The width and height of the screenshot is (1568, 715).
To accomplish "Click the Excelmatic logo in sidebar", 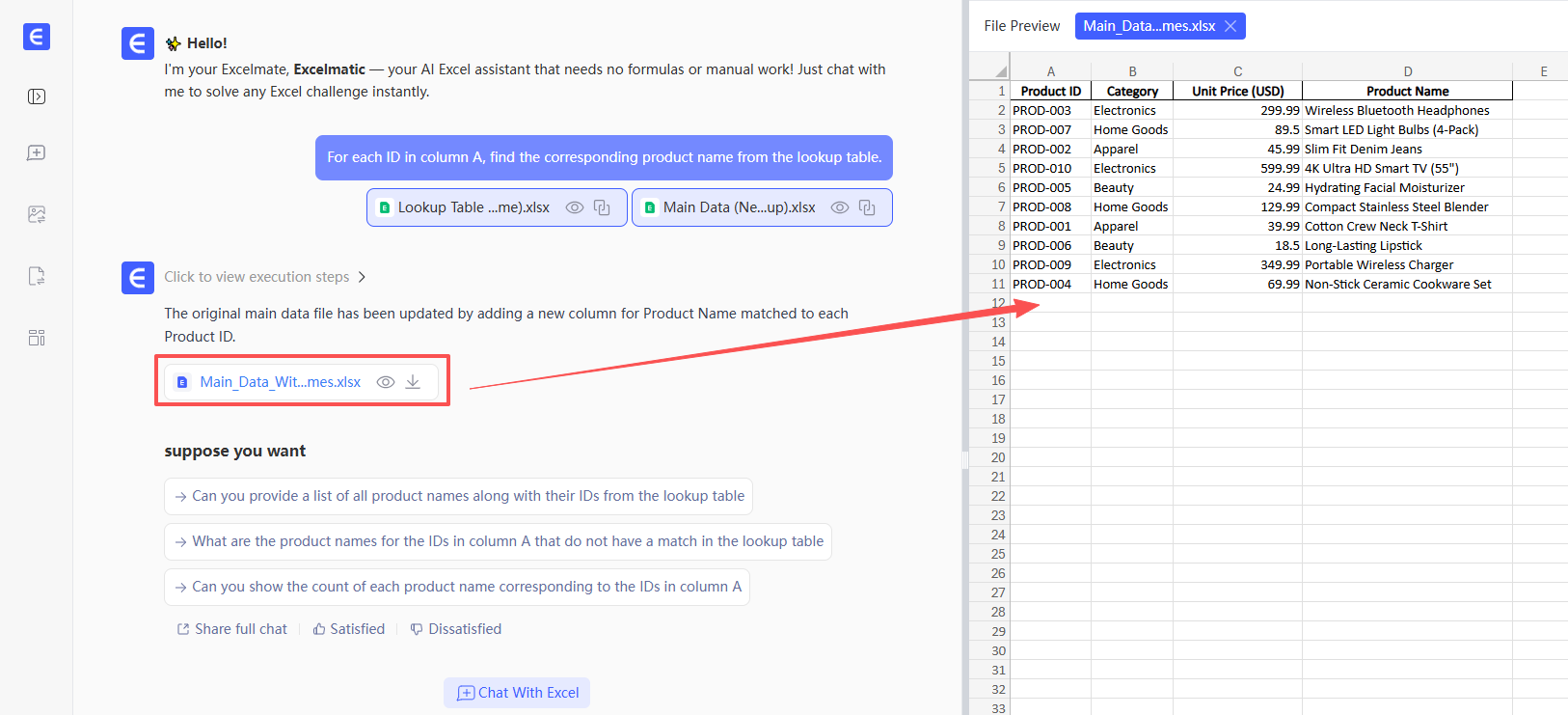I will point(37,37).
